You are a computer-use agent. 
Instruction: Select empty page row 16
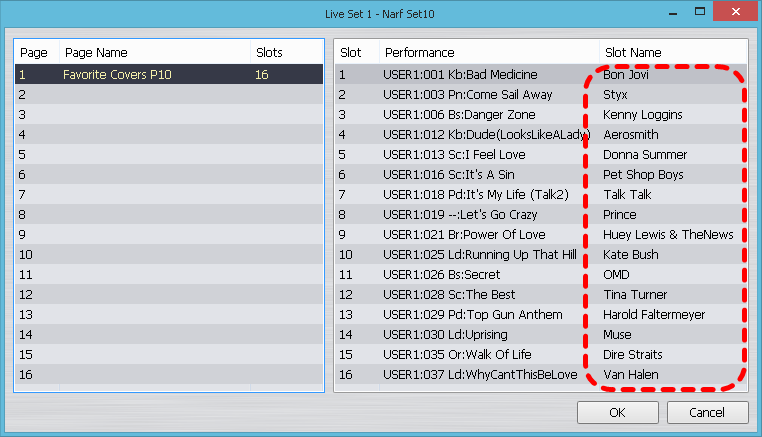(169, 374)
